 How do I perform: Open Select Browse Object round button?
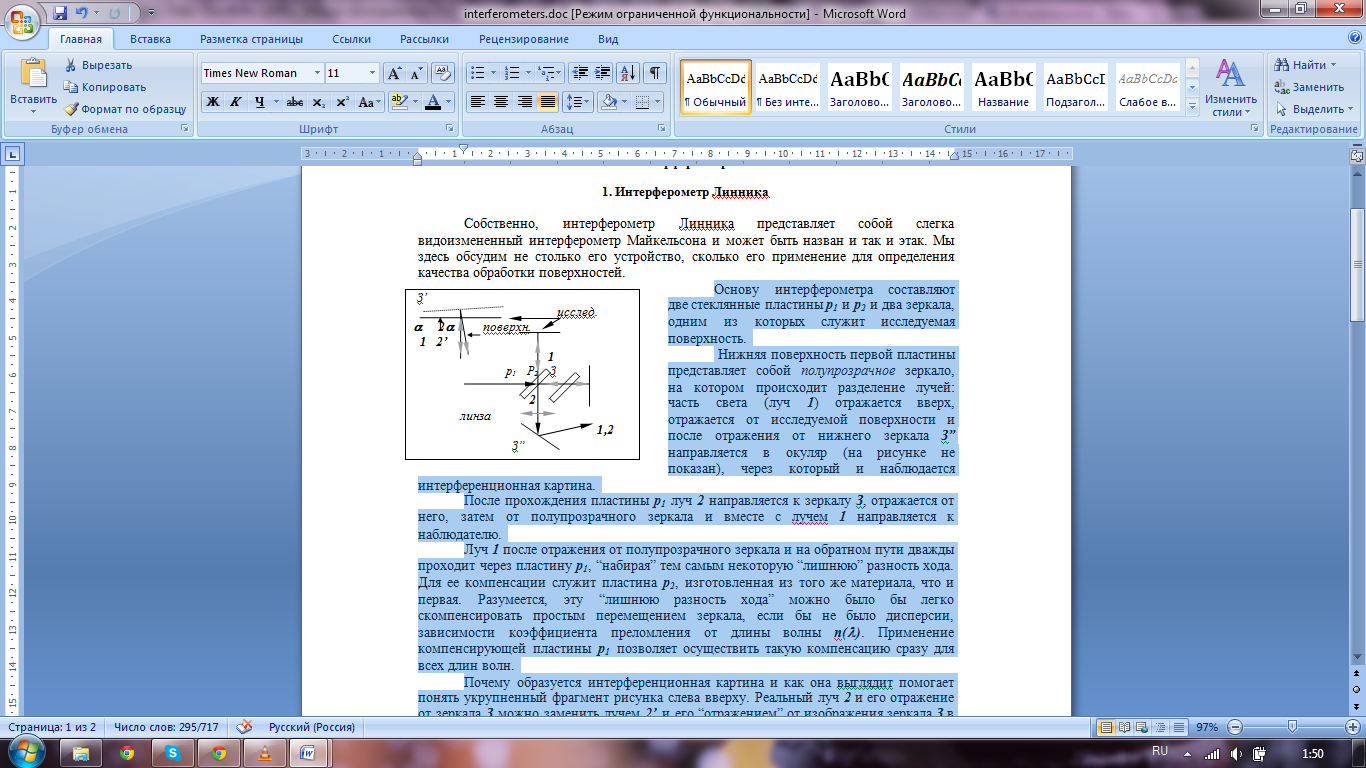tap(1357, 690)
